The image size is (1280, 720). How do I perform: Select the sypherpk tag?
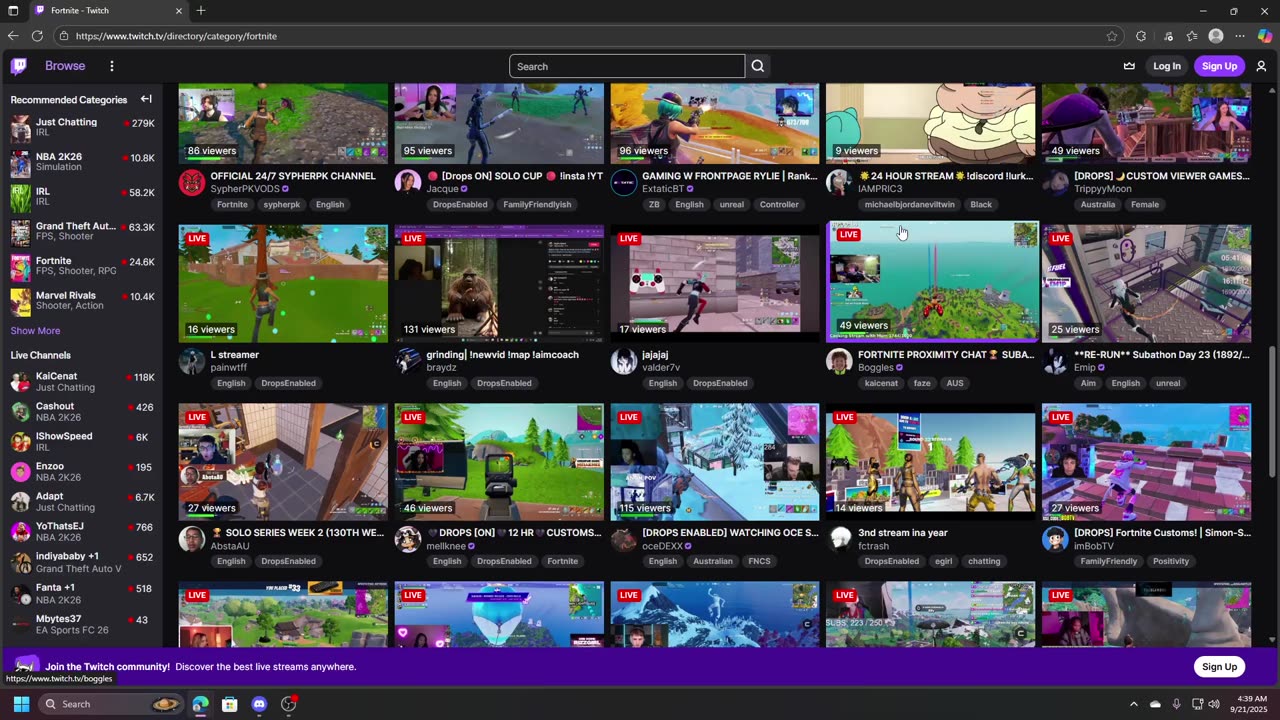[282, 205]
